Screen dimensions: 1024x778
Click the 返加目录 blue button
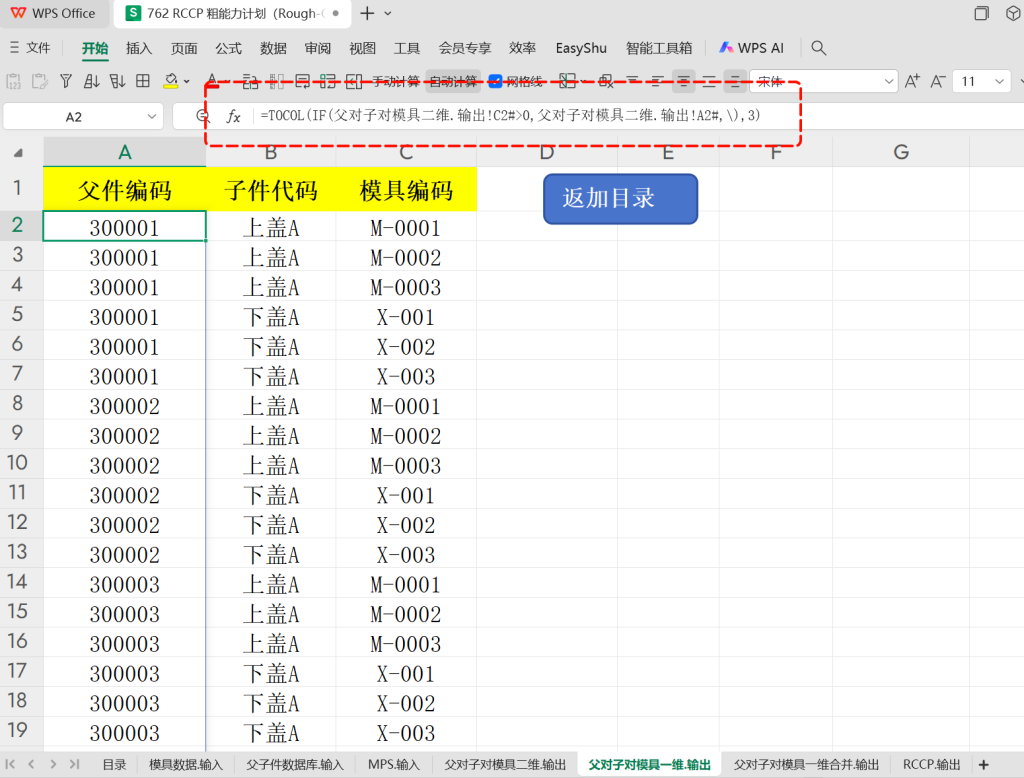tap(620, 199)
